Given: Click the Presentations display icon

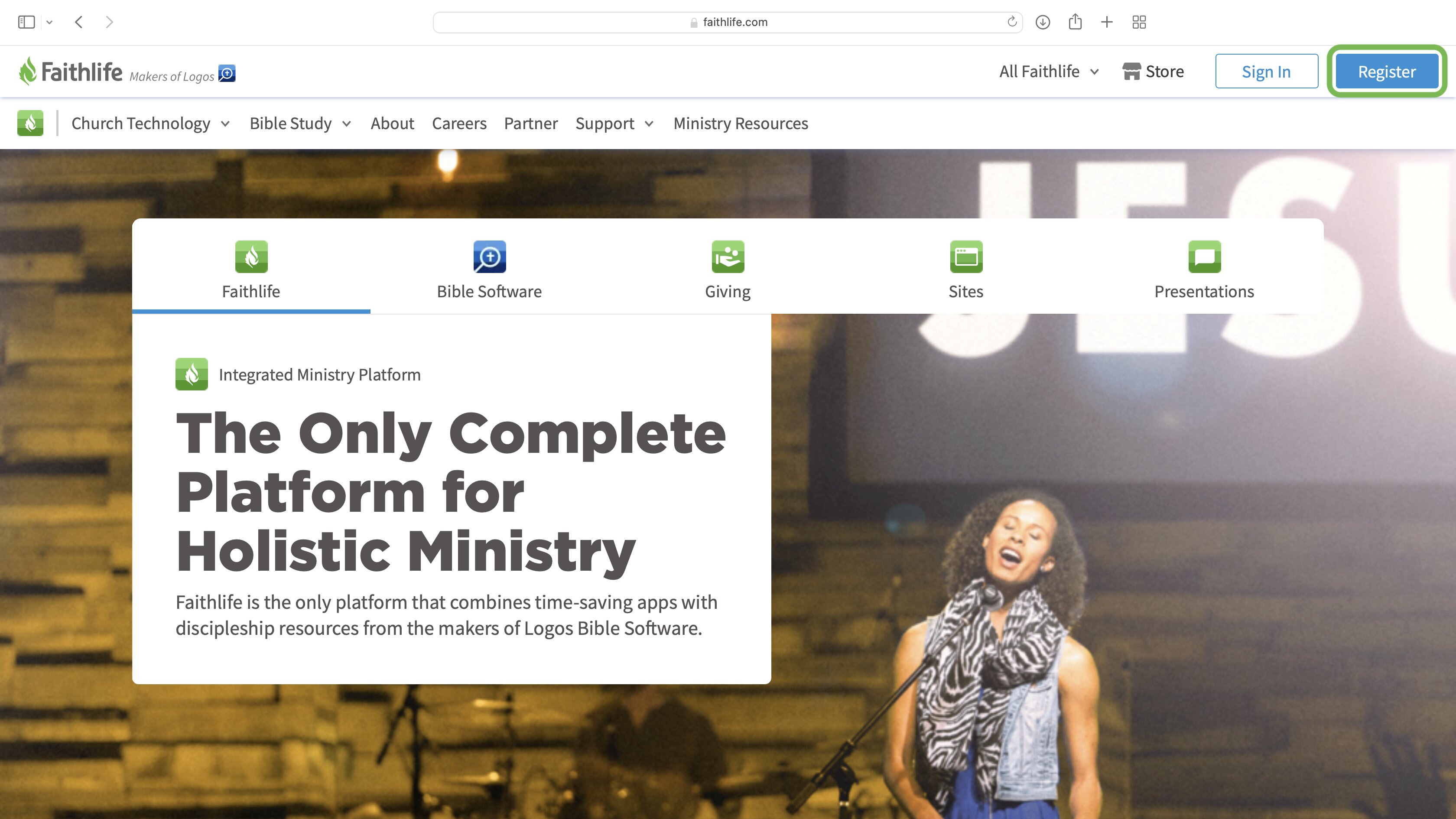Looking at the screenshot, I should point(1204,256).
